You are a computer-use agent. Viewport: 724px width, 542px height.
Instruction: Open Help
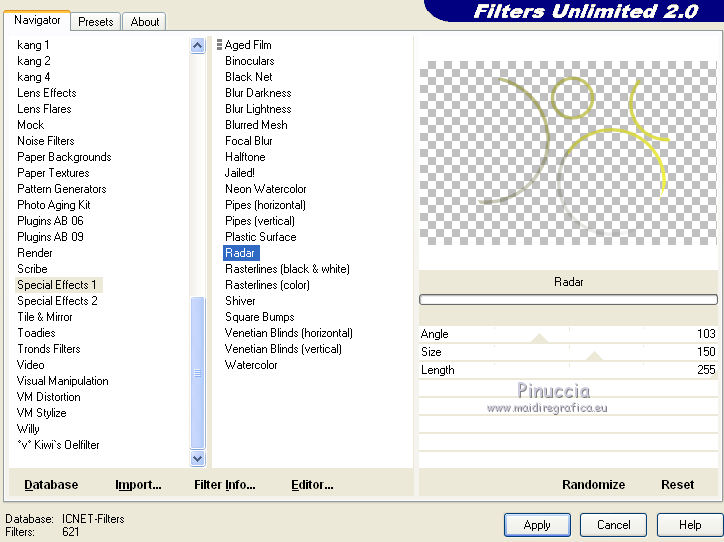click(x=689, y=525)
